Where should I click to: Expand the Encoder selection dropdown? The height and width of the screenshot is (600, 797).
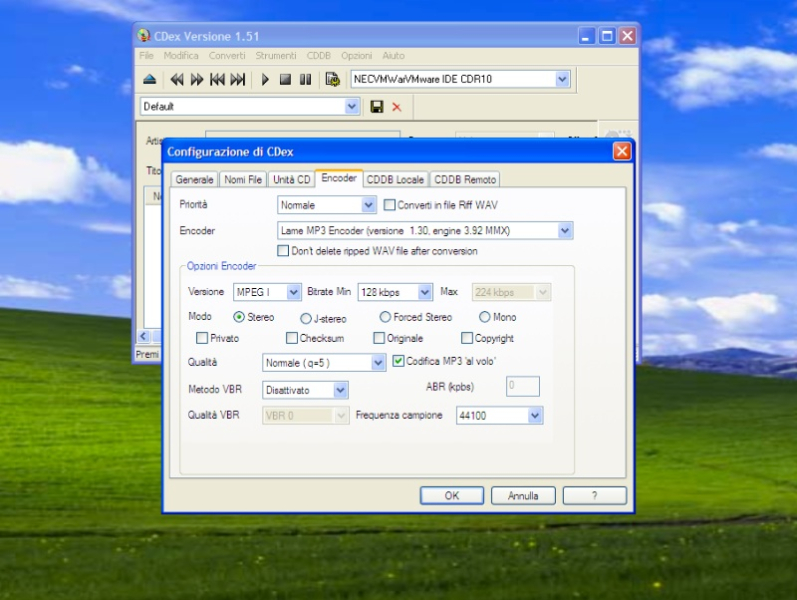coord(565,231)
